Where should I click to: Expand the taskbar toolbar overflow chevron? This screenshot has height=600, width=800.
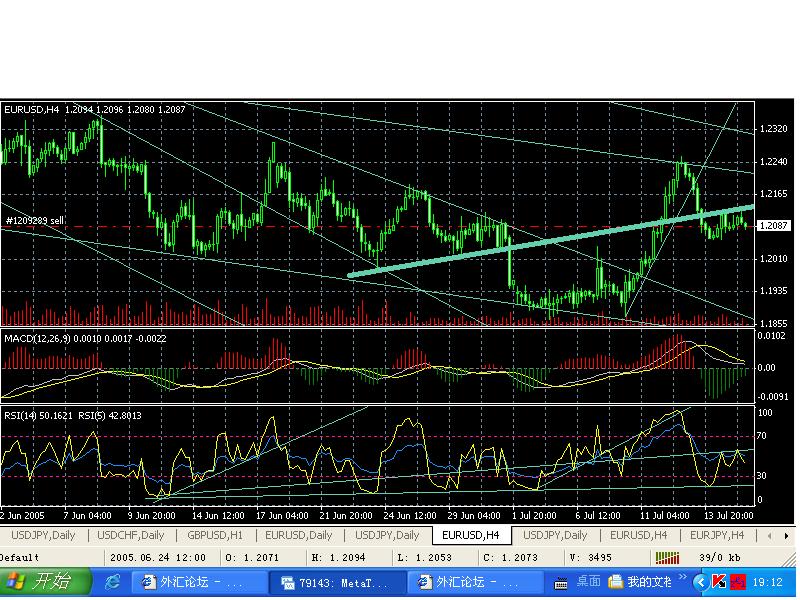click(683, 578)
